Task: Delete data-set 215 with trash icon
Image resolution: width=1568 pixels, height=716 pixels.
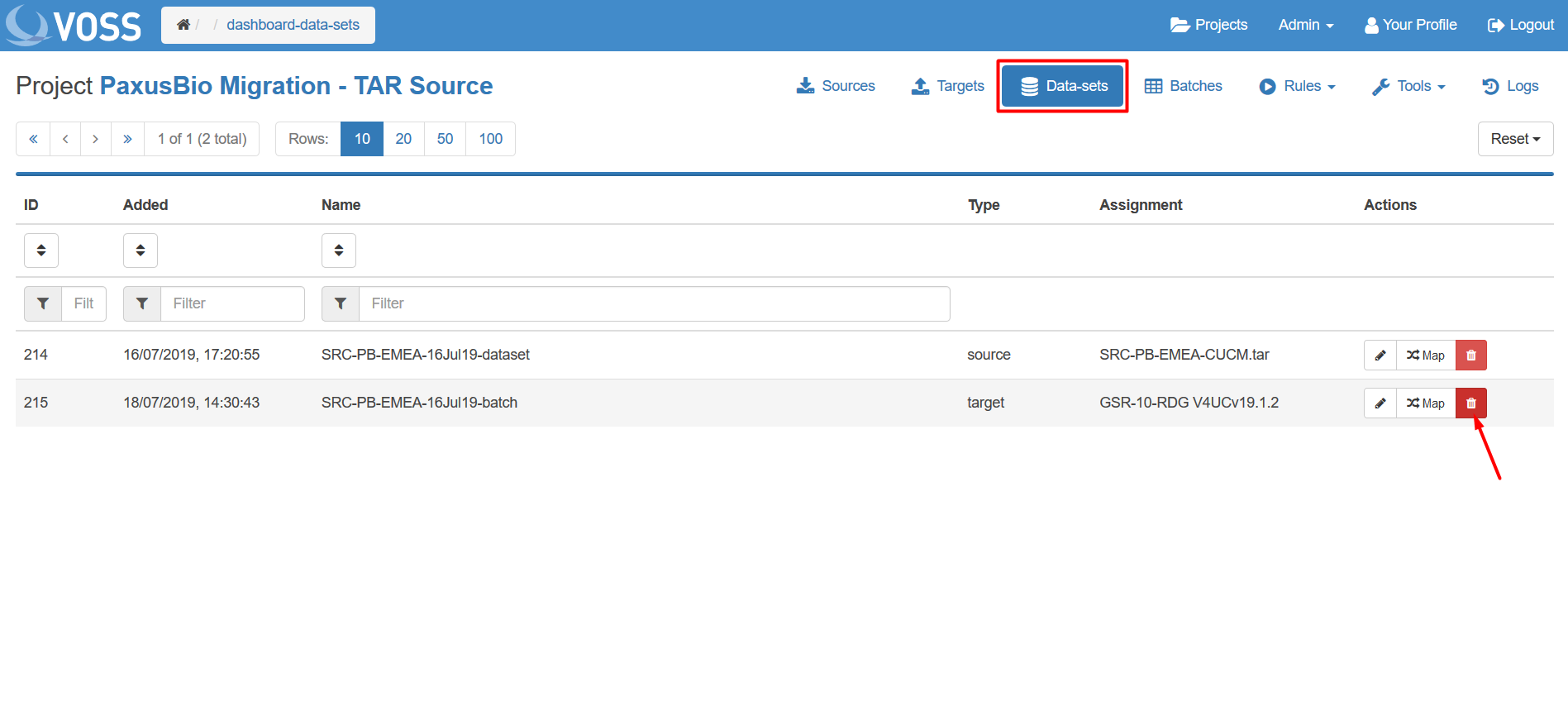Action: click(x=1470, y=403)
